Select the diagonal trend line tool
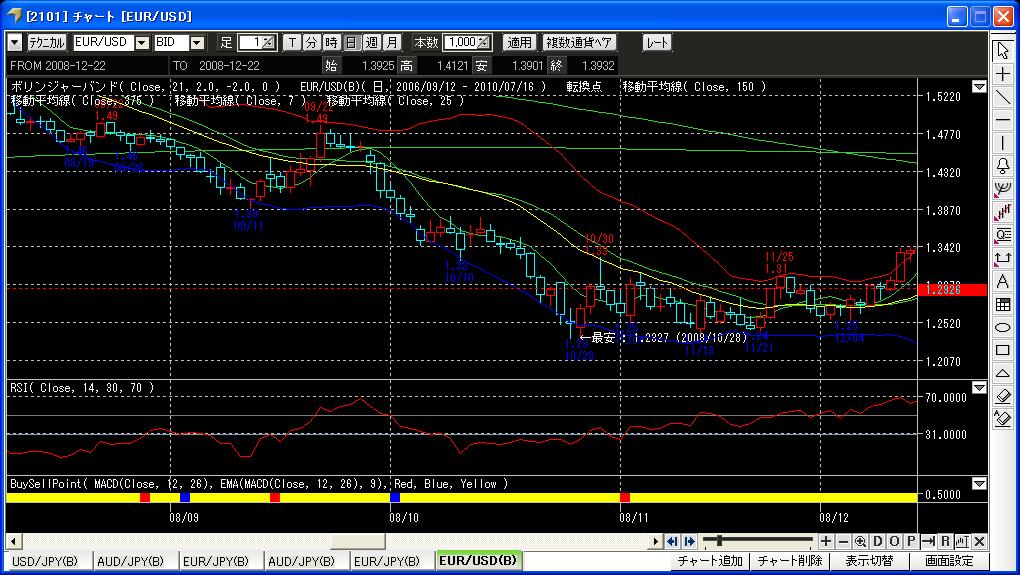 click(x=1002, y=98)
